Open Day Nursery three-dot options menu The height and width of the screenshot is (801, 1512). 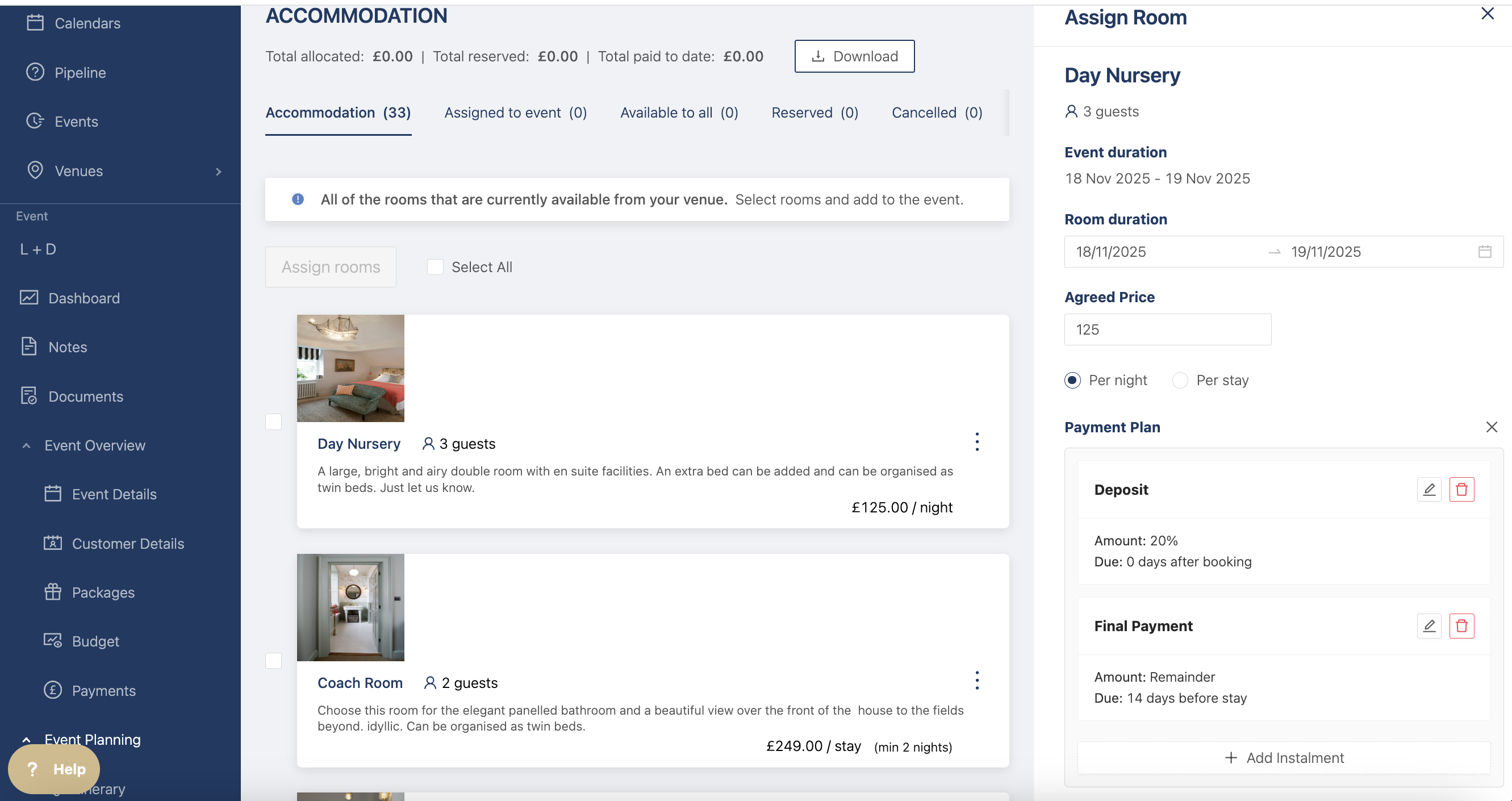[977, 441]
